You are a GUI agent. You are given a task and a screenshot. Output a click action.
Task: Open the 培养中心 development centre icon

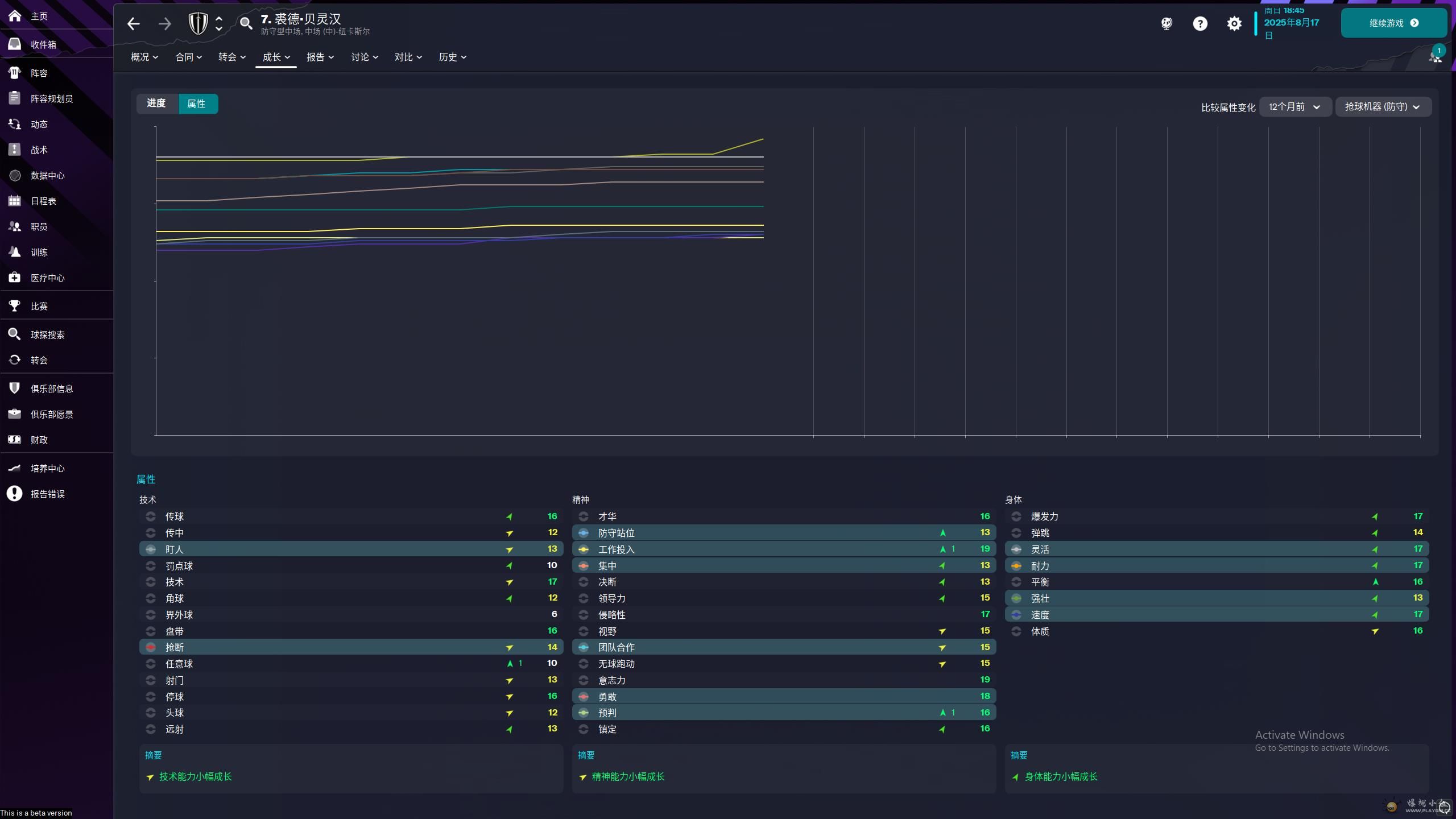pyautogui.click(x=15, y=468)
